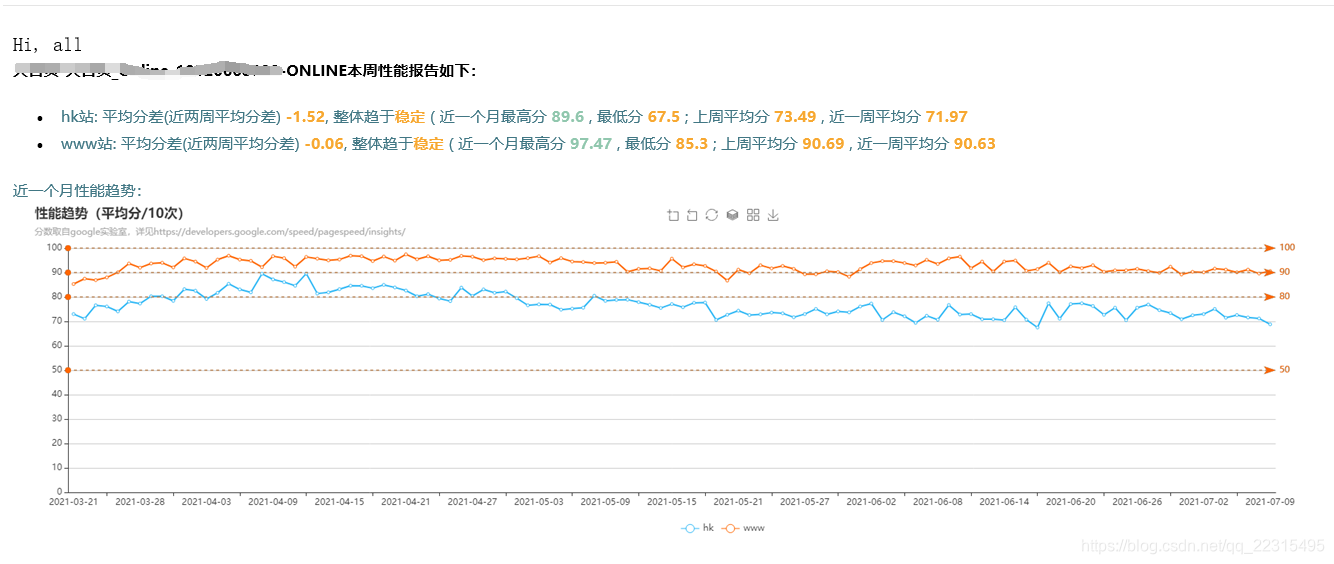Click x-axis date 2021-06-02
1334x564 pixels.
[870, 502]
